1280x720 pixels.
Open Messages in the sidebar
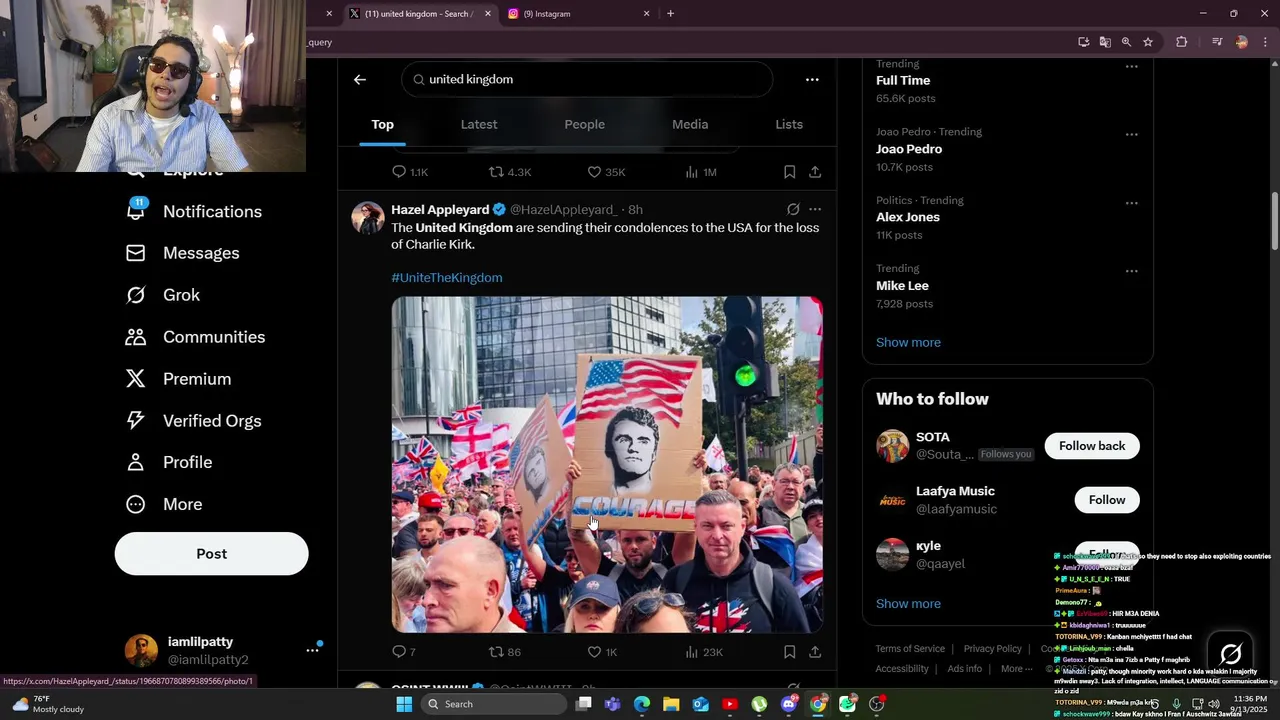pyautogui.click(x=183, y=254)
